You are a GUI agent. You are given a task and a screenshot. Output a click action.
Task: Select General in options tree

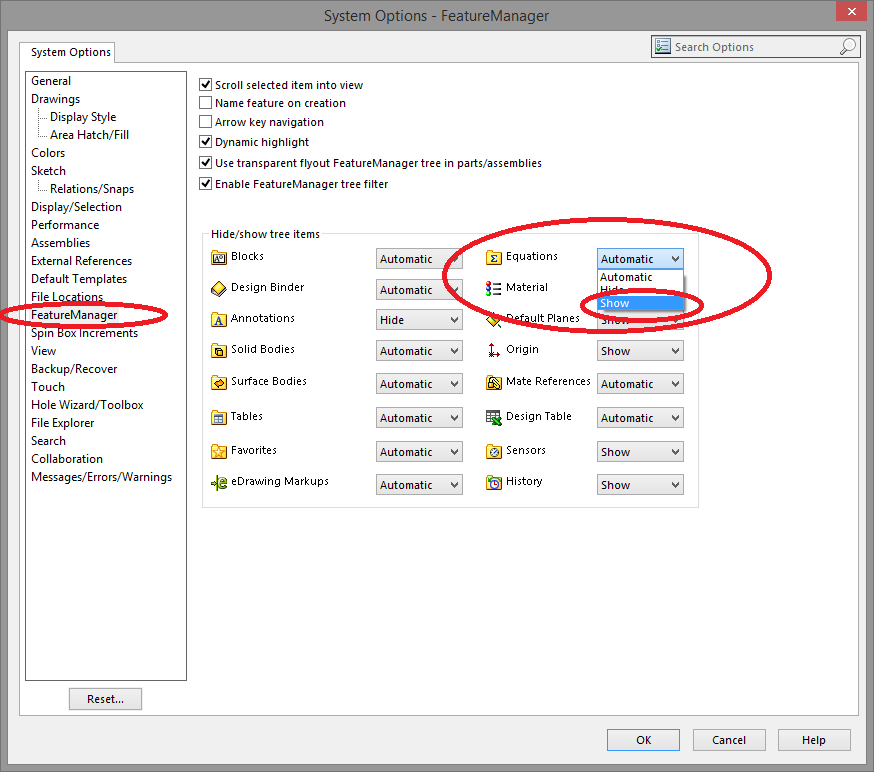[x=51, y=81]
